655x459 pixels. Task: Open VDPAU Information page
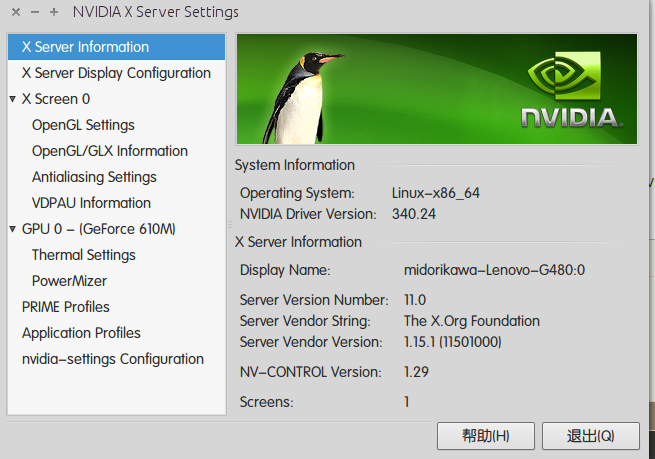point(91,203)
